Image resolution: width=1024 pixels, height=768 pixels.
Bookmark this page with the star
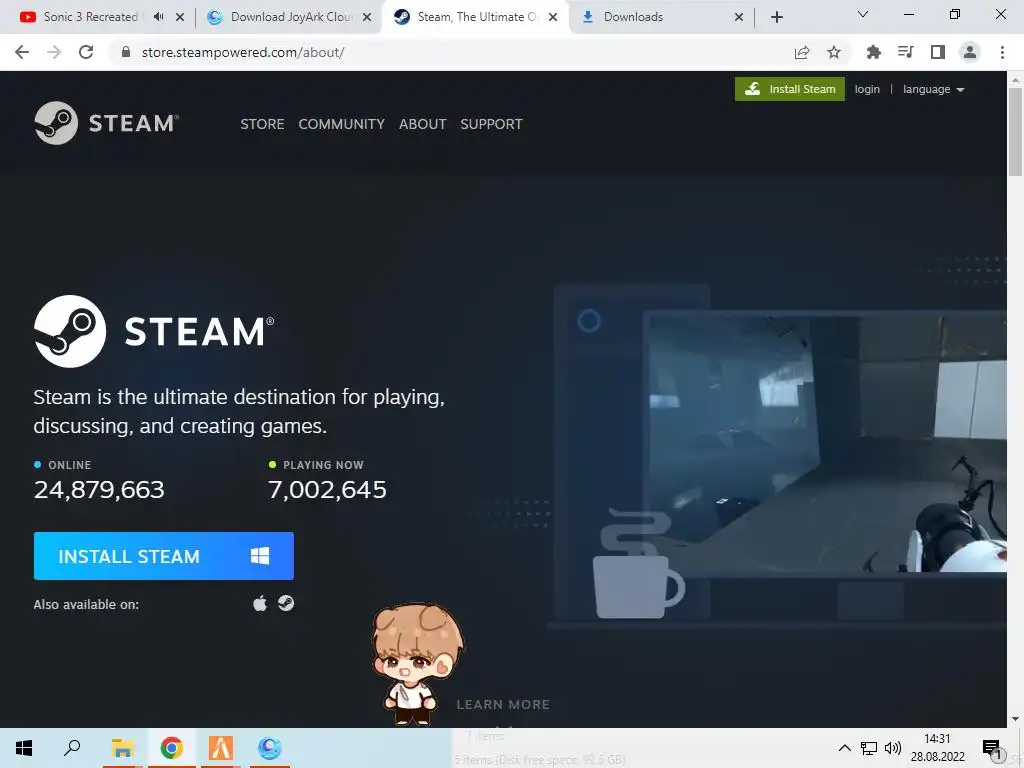tap(834, 52)
